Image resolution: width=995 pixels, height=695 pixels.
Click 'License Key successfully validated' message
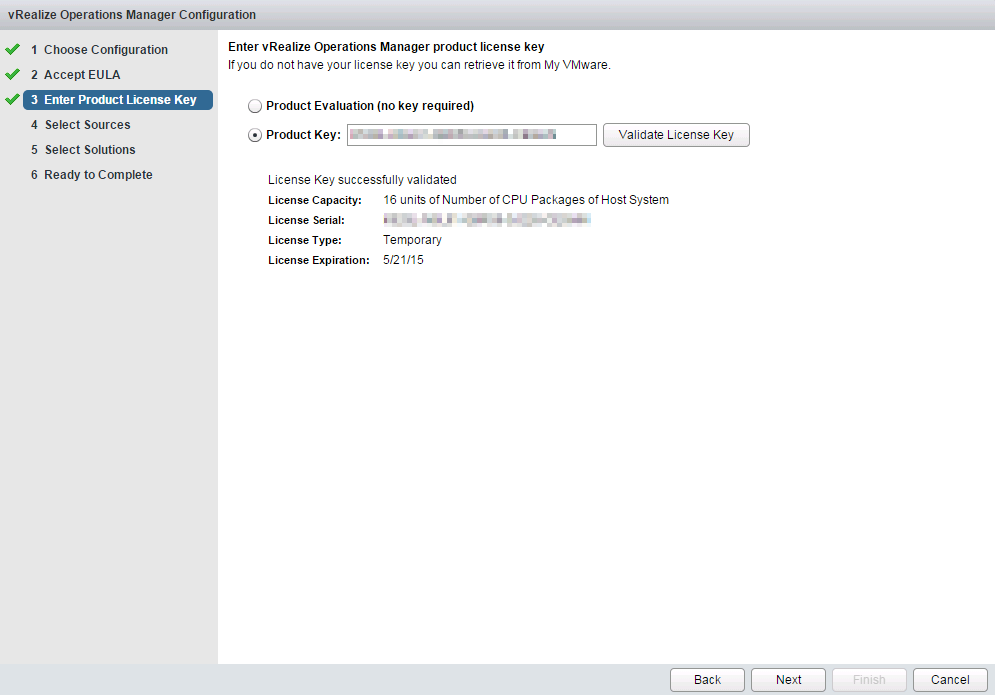(x=362, y=180)
